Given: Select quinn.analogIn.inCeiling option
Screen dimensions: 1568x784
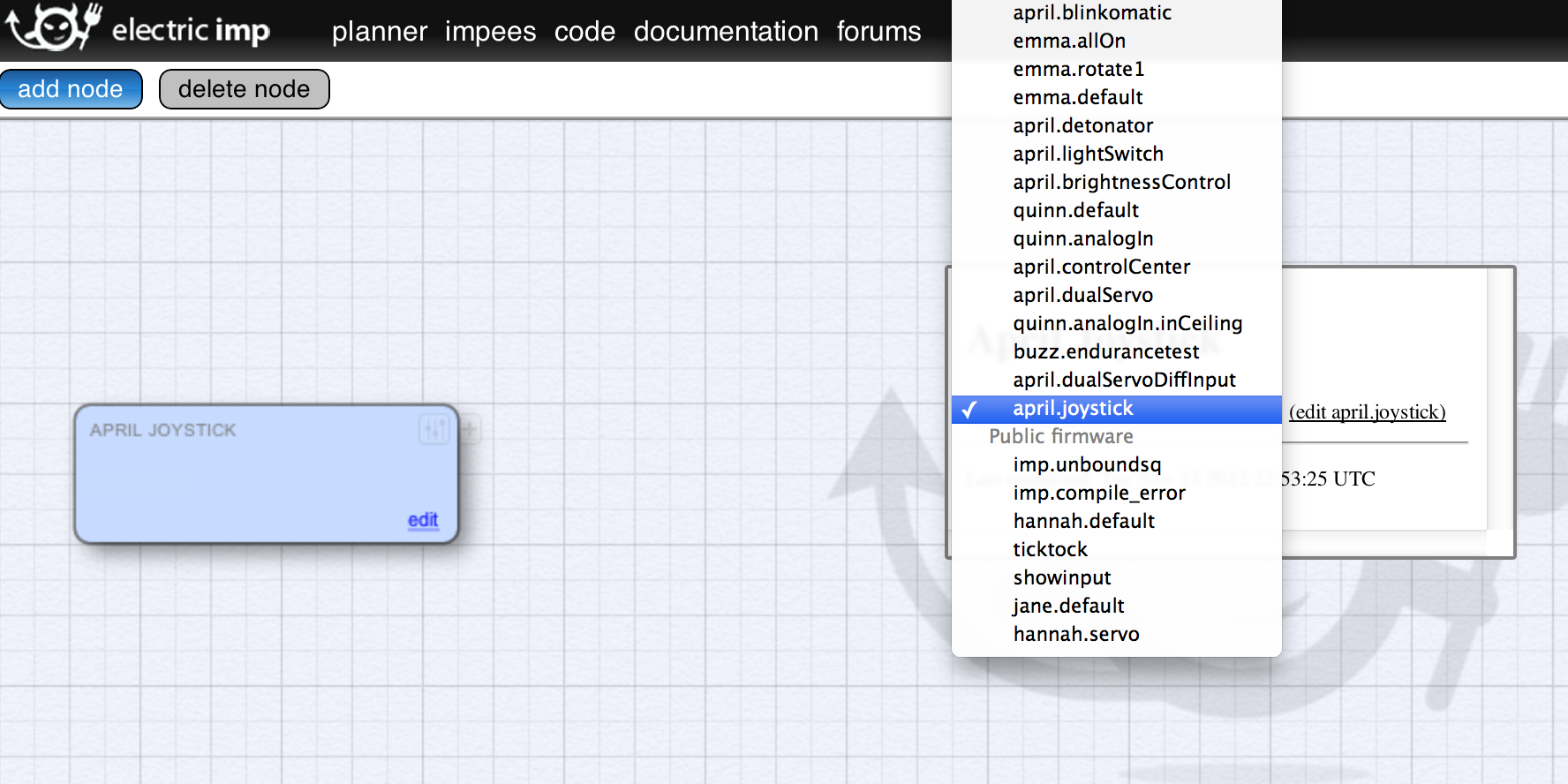Looking at the screenshot, I should pyautogui.click(x=1117, y=323).
